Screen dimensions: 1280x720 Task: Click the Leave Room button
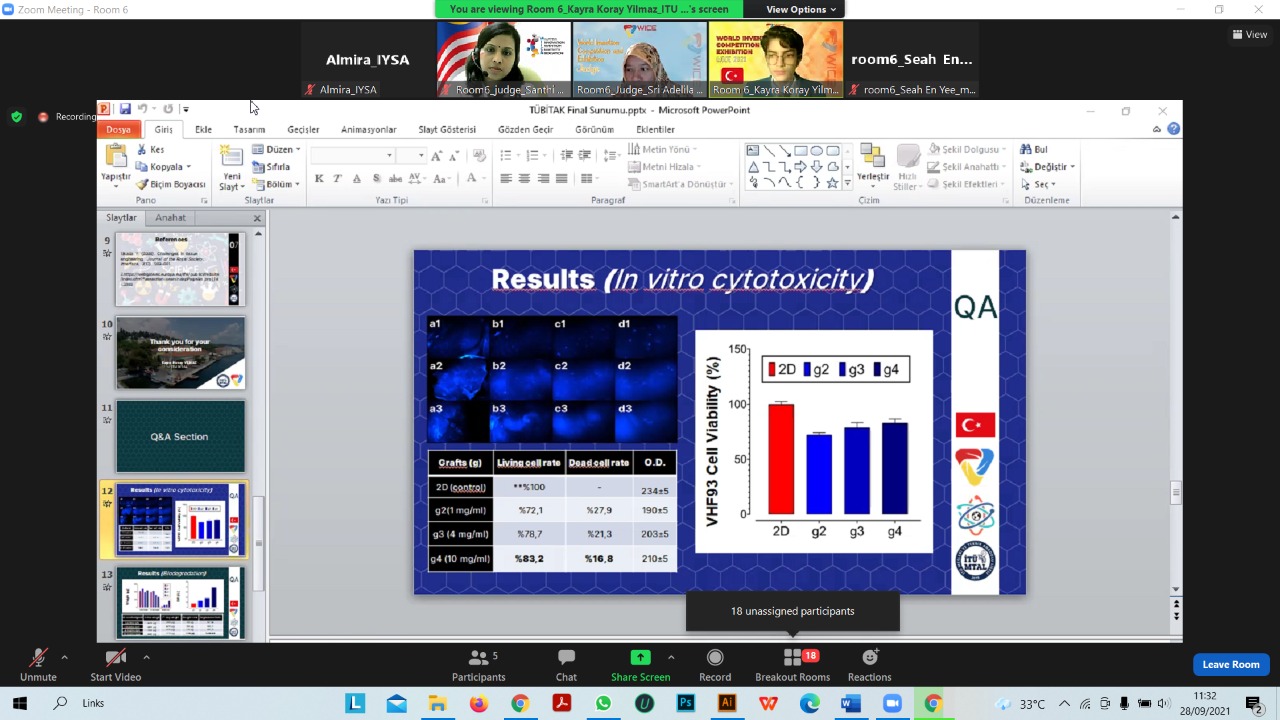click(1230, 664)
